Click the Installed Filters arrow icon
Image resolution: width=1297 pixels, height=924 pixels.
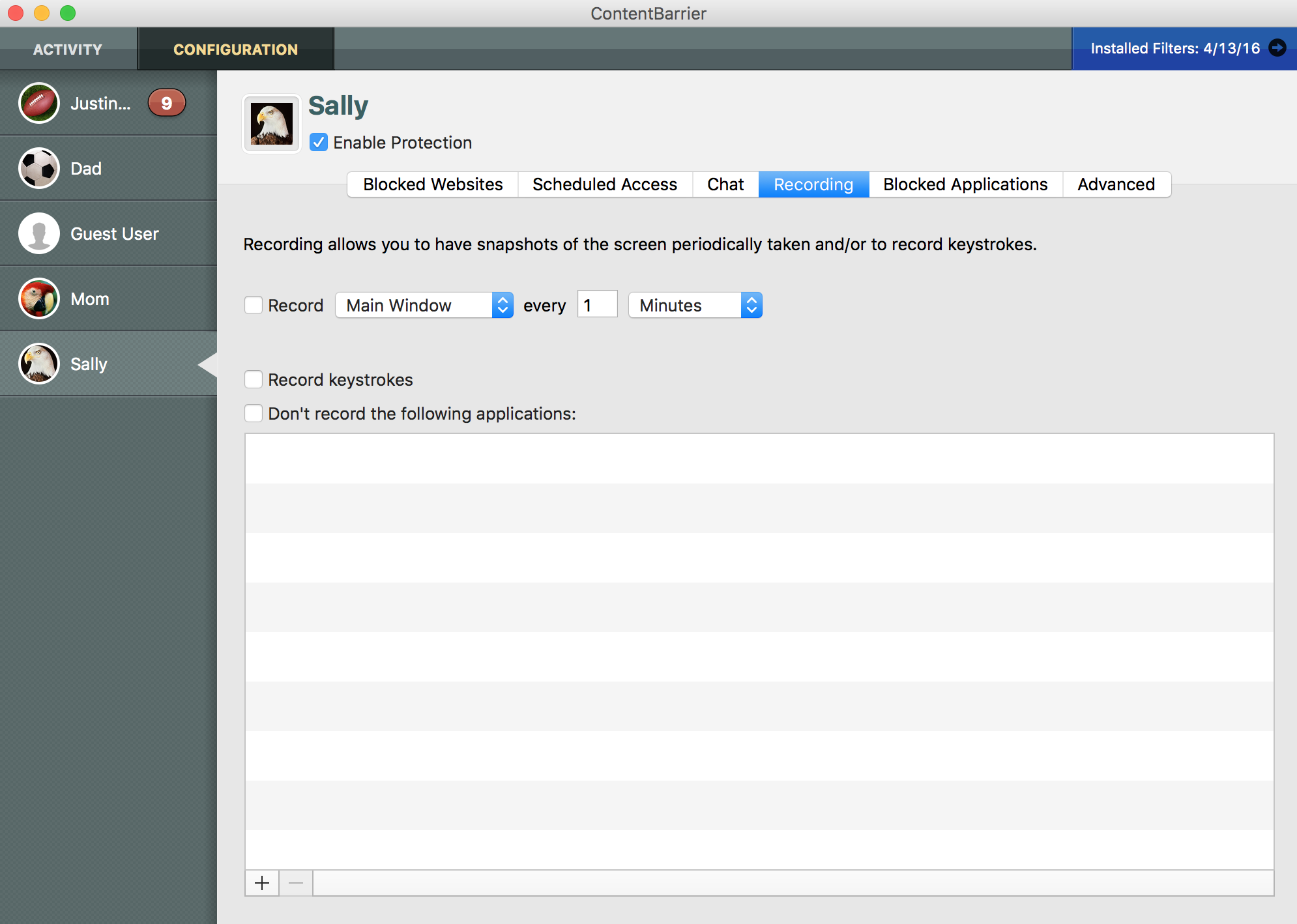1277,48
